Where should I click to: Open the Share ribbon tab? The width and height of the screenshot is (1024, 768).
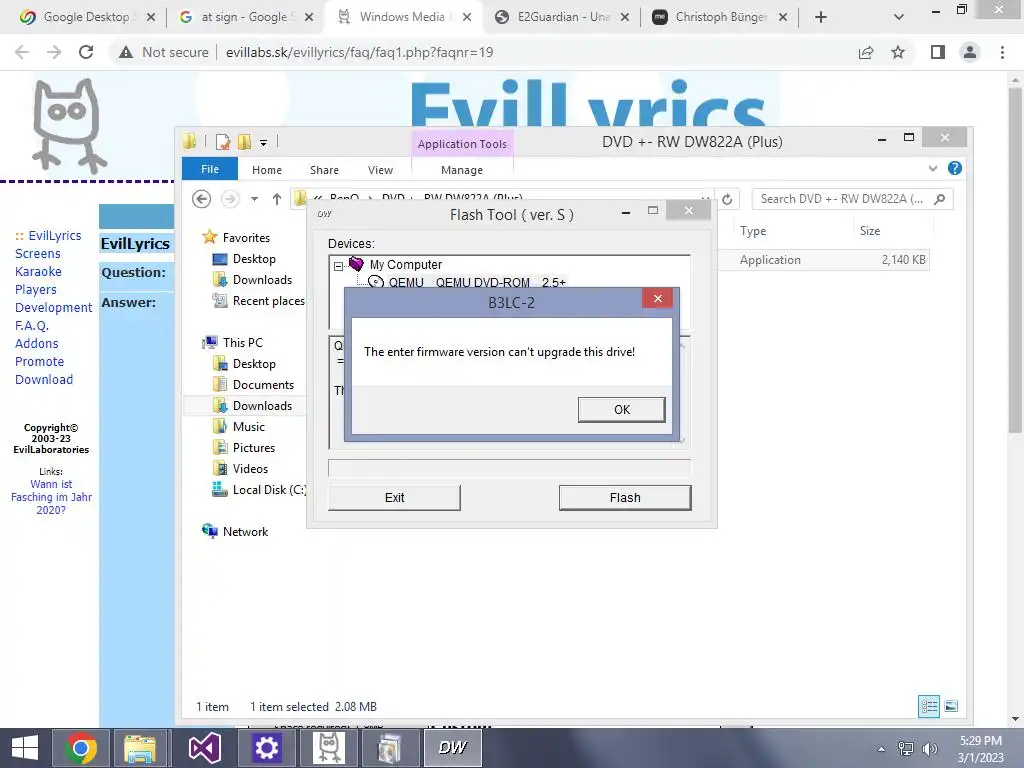click(x=324, y=170)
